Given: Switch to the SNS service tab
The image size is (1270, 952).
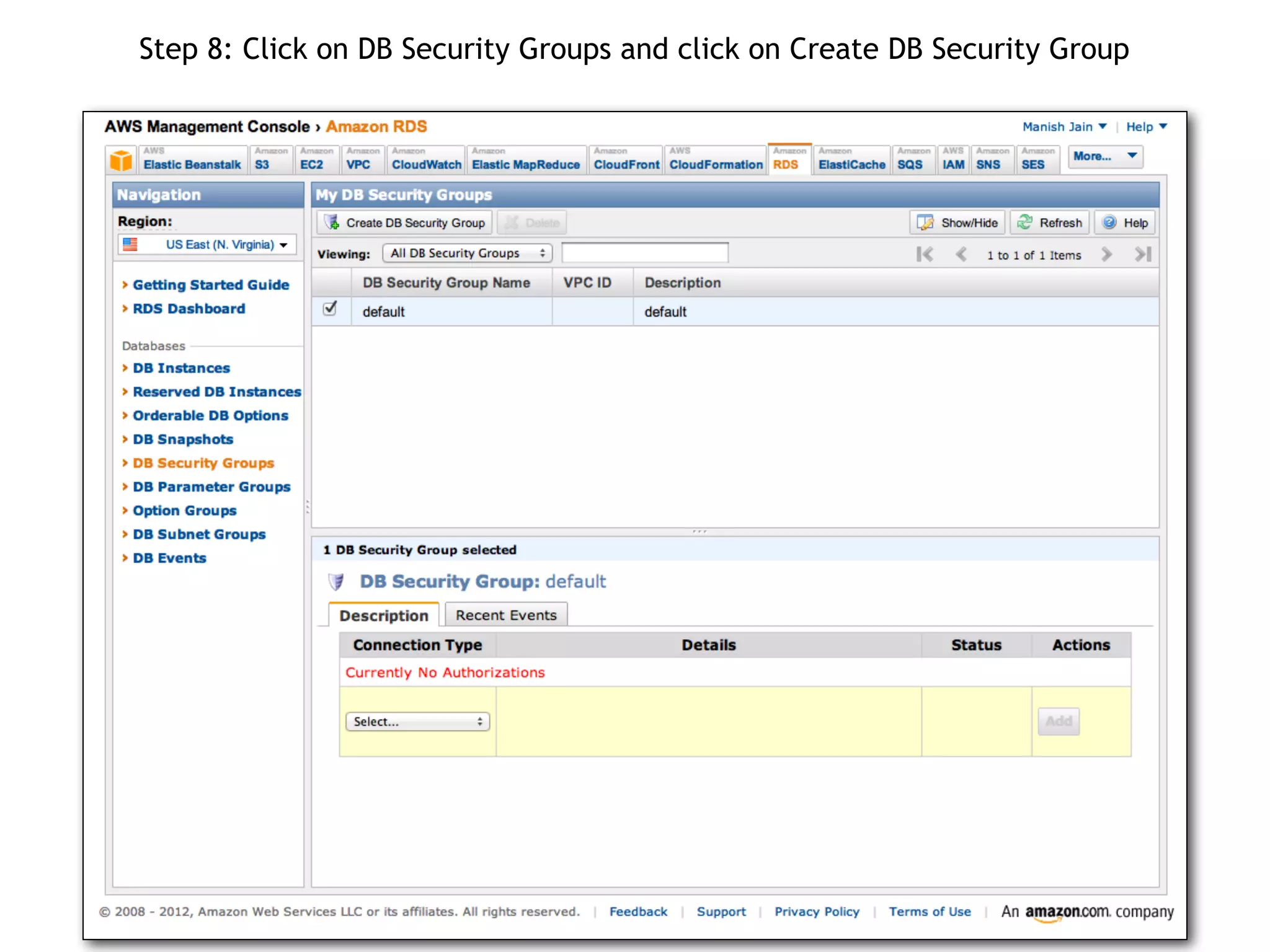Looking at the screenshot, I should 992,159.
